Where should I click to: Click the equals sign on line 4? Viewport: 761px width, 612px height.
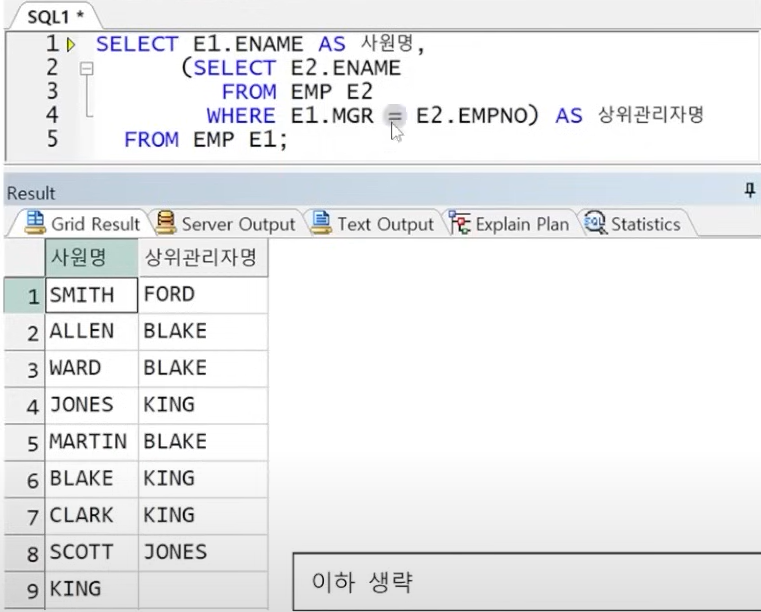coord(395,116)
